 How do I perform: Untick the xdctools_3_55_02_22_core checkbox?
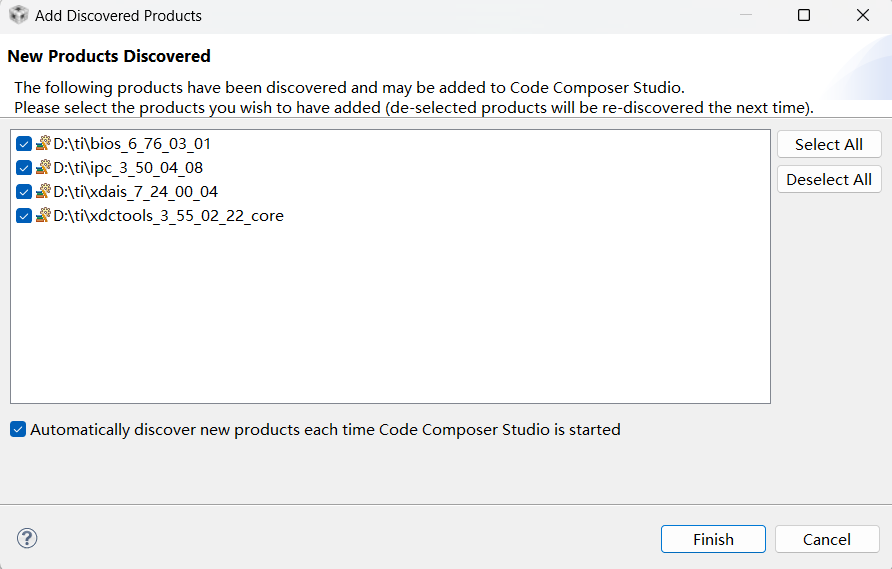[24, 215]
